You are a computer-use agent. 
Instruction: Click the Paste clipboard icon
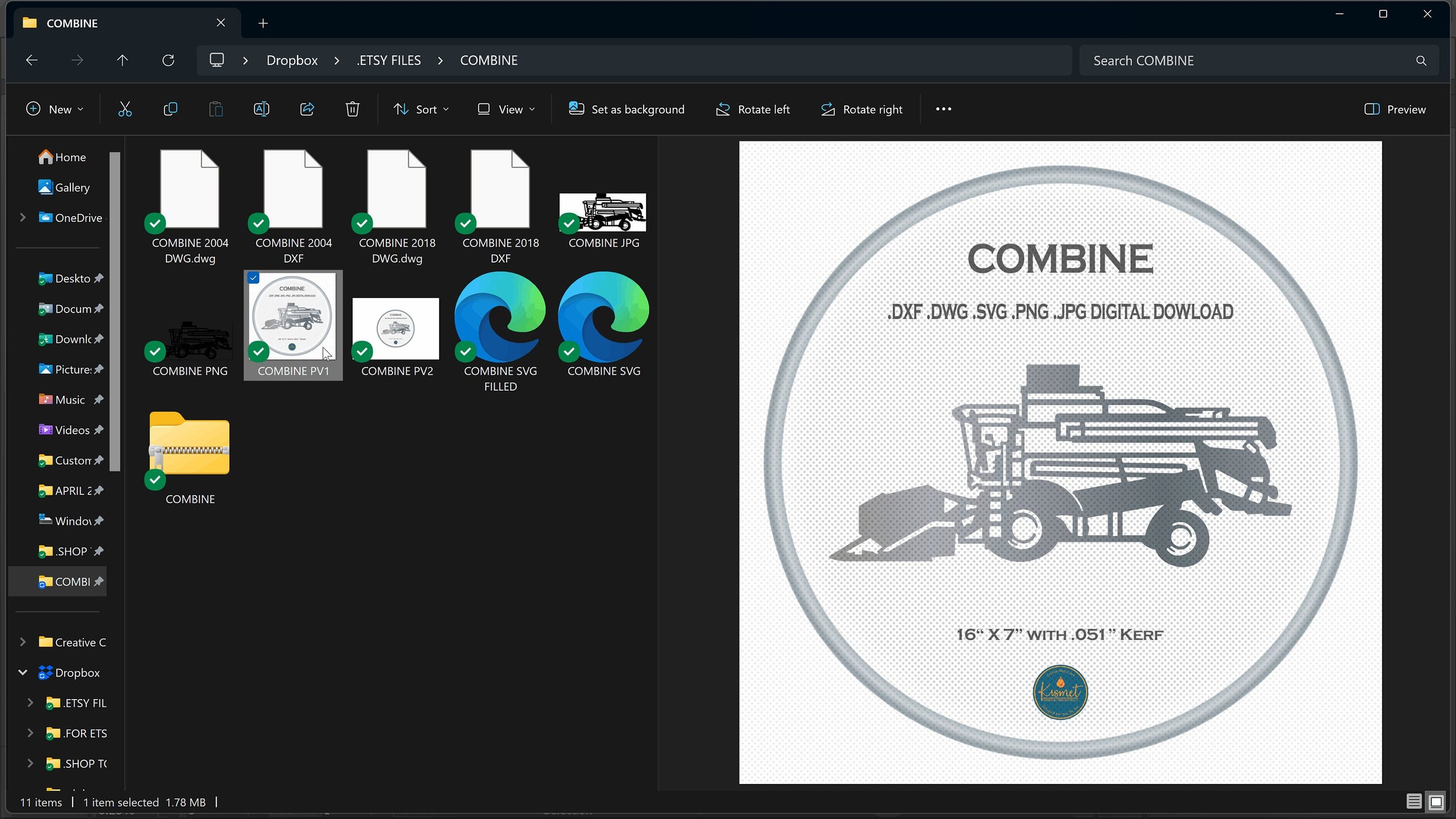coord(215,109)
